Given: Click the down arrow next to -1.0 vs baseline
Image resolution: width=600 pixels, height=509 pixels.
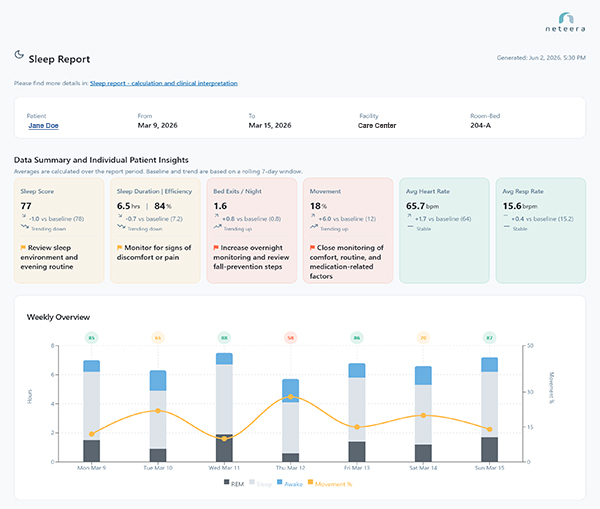Looking at the screenshot, I should 24,216.
